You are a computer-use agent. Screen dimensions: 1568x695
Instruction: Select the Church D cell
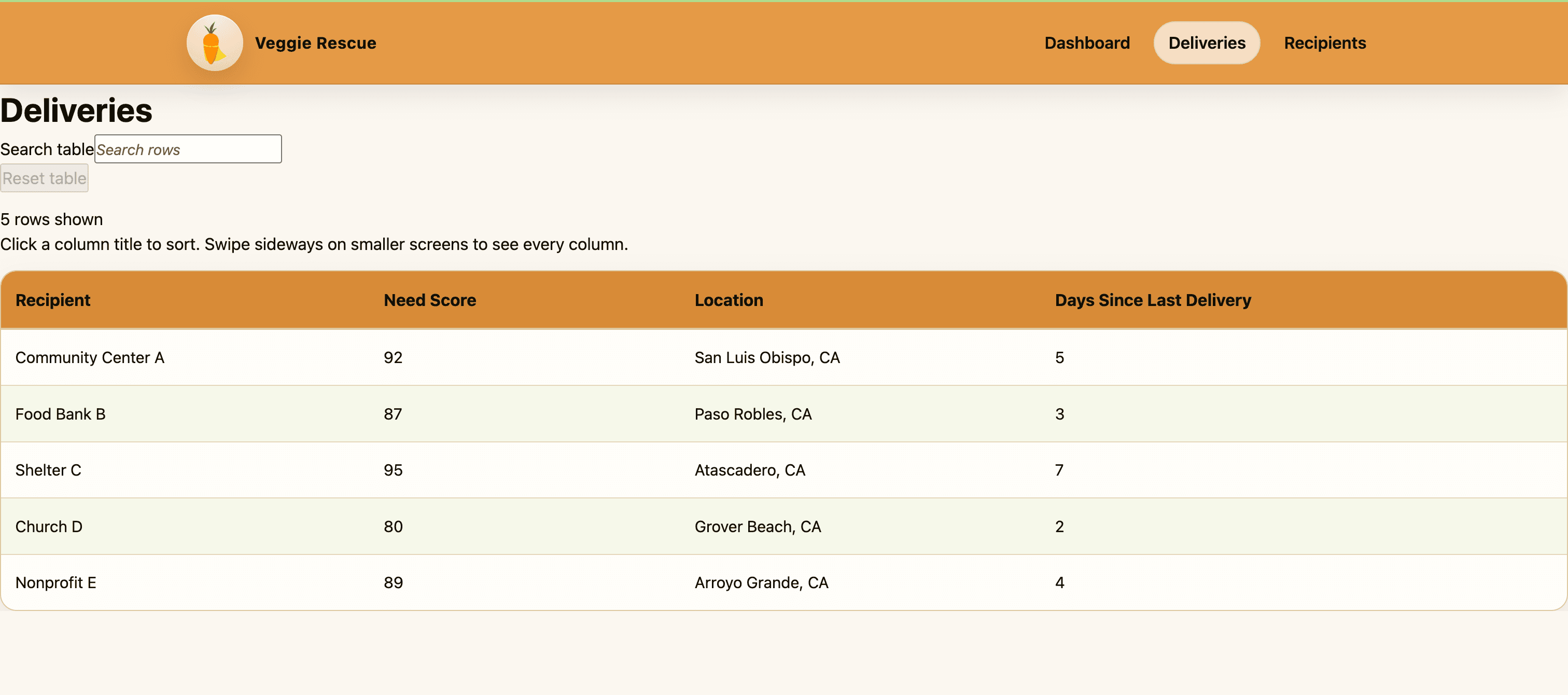click(49, 527)
